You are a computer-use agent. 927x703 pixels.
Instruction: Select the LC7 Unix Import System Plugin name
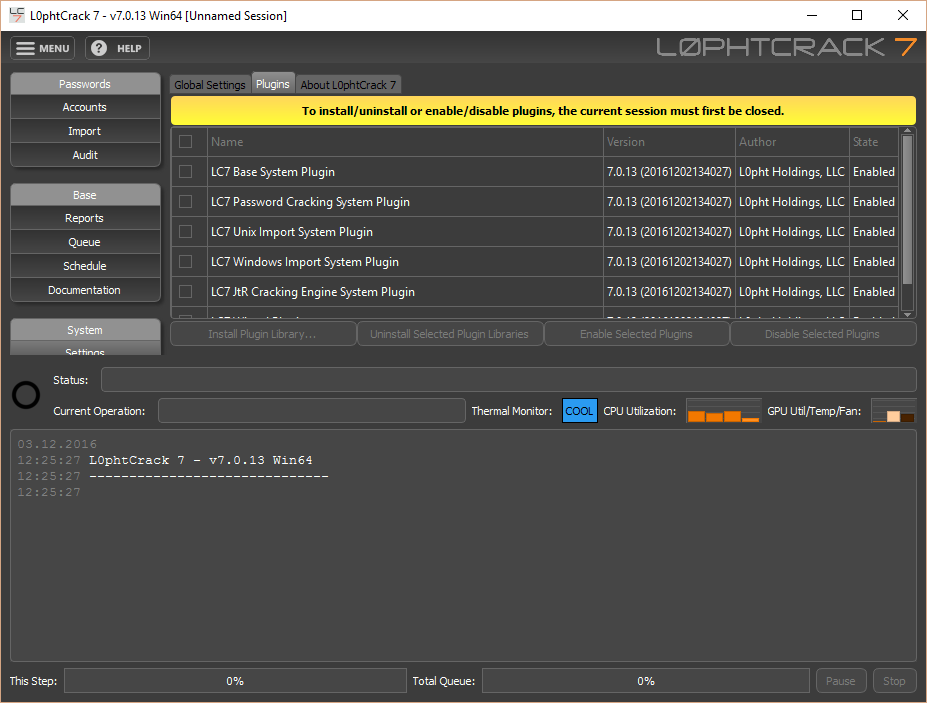click(x=405, y=232)
